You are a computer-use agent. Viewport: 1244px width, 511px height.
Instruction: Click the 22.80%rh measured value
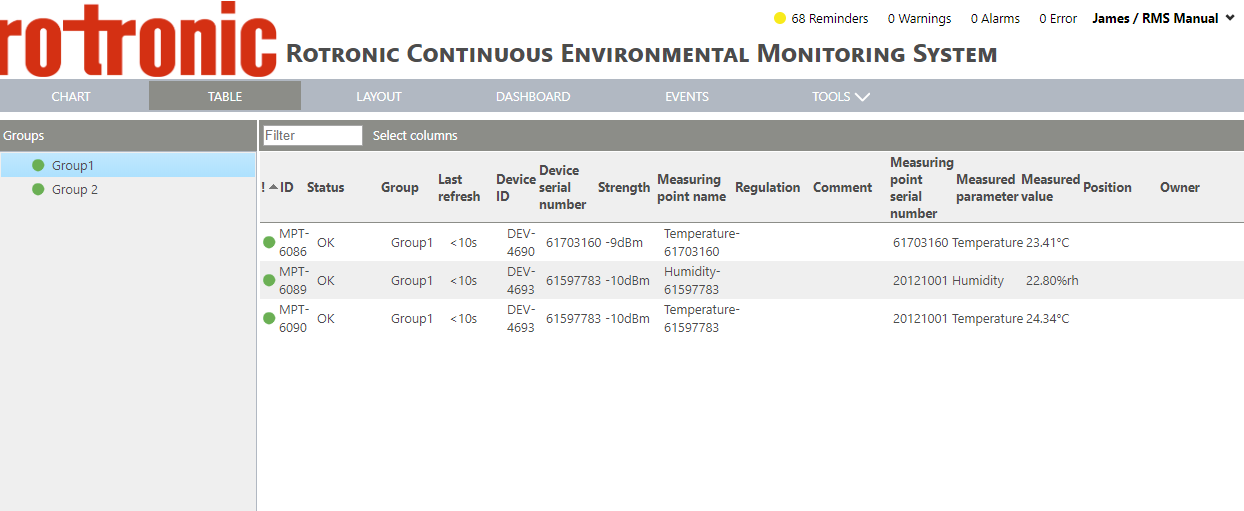[1052, 280]
